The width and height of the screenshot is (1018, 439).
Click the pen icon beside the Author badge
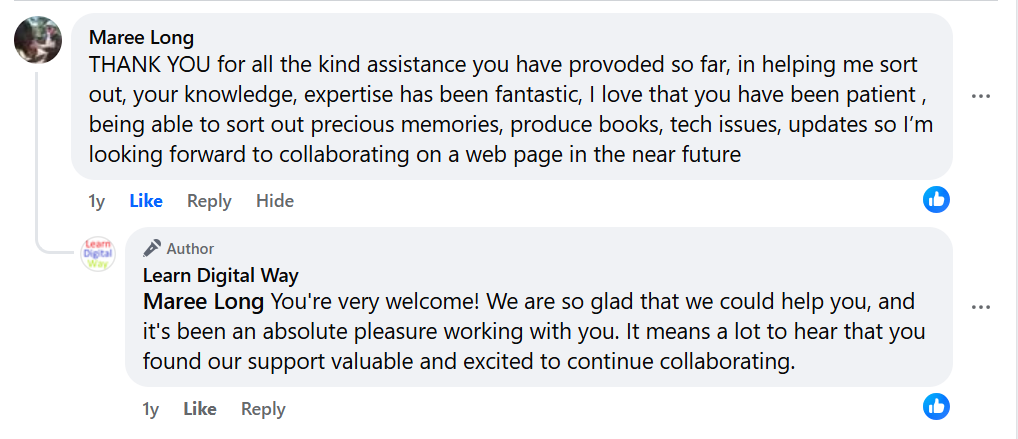click(152, 248)
